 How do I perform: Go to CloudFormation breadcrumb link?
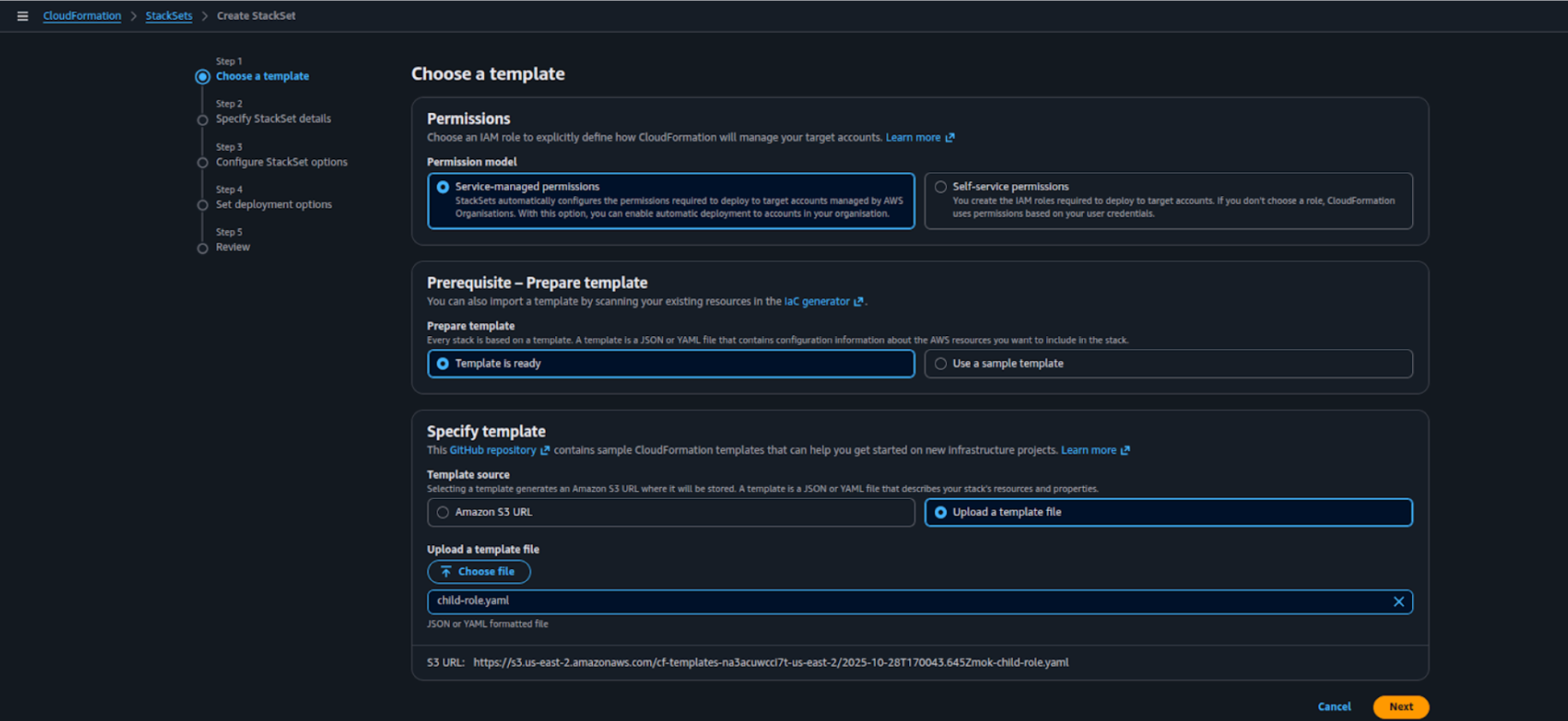[82, 16]
